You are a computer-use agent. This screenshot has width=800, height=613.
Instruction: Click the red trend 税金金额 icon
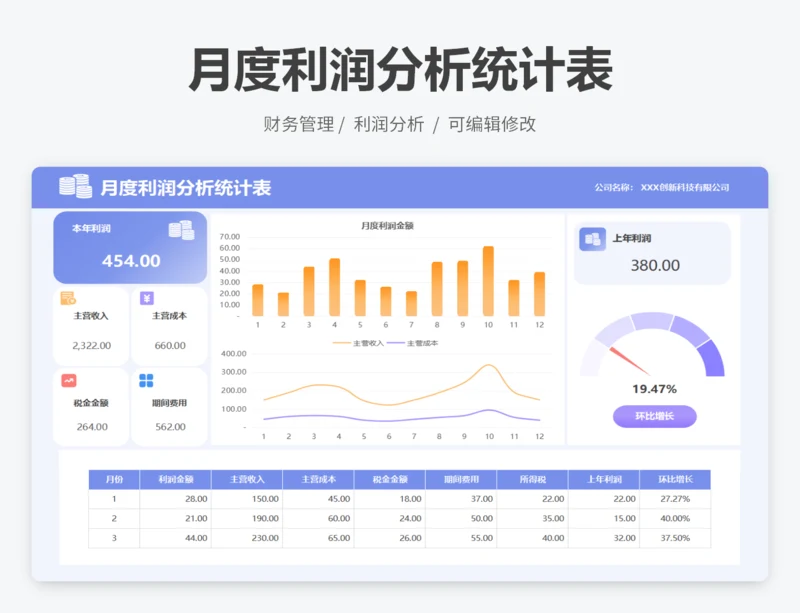point(69,380)
